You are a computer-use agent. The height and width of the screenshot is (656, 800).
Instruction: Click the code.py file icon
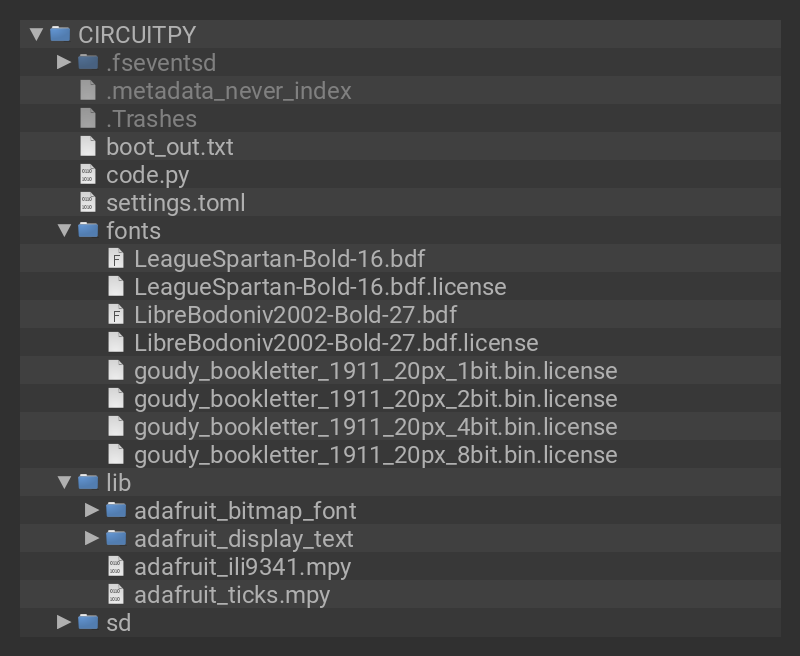pyautogui.click(x=88, y=174)
